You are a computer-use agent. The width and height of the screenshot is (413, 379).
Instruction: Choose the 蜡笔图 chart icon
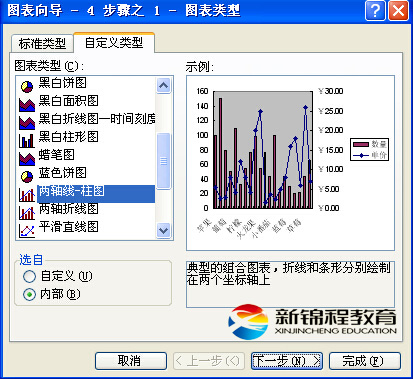click(27, 159)
